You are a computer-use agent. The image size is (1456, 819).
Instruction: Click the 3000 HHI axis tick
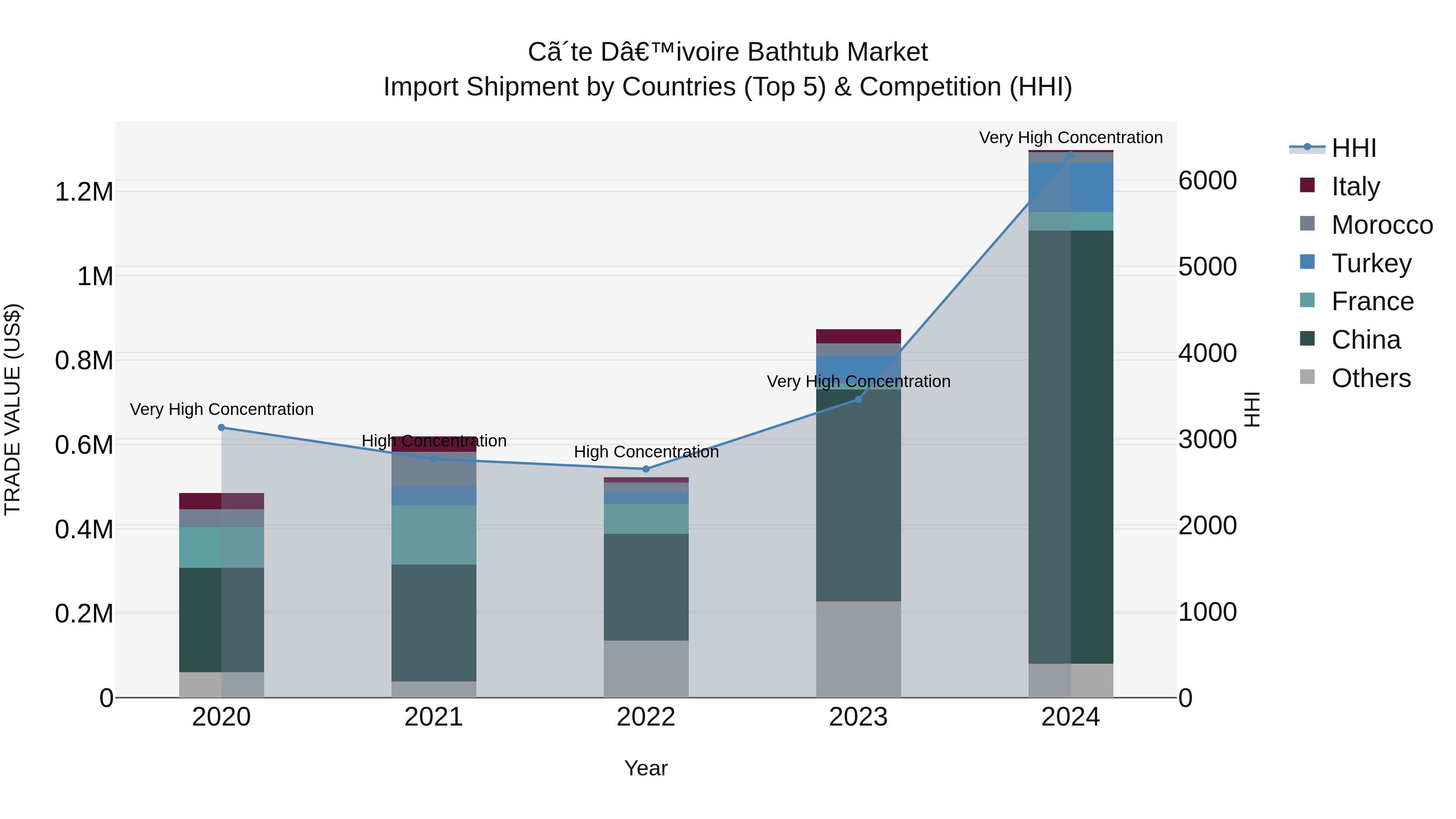click(1208, 439)
